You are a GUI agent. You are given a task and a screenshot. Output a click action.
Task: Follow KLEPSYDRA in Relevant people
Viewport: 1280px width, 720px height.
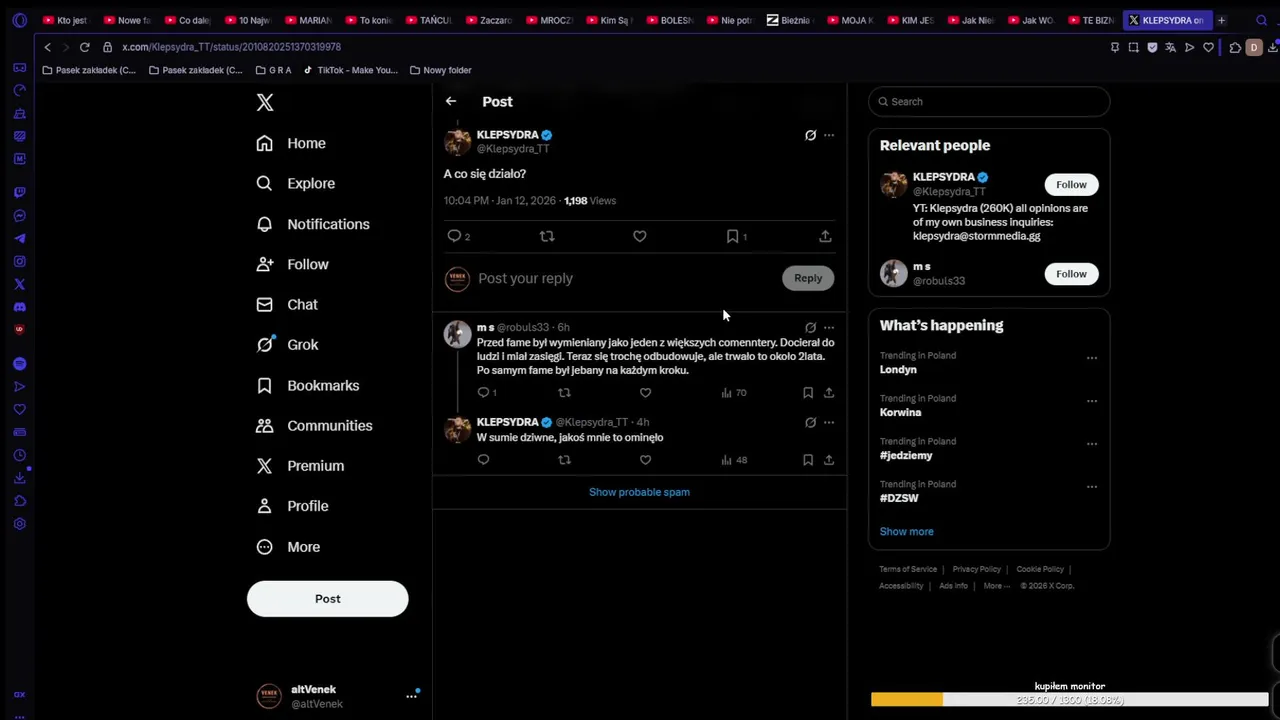1071,184
